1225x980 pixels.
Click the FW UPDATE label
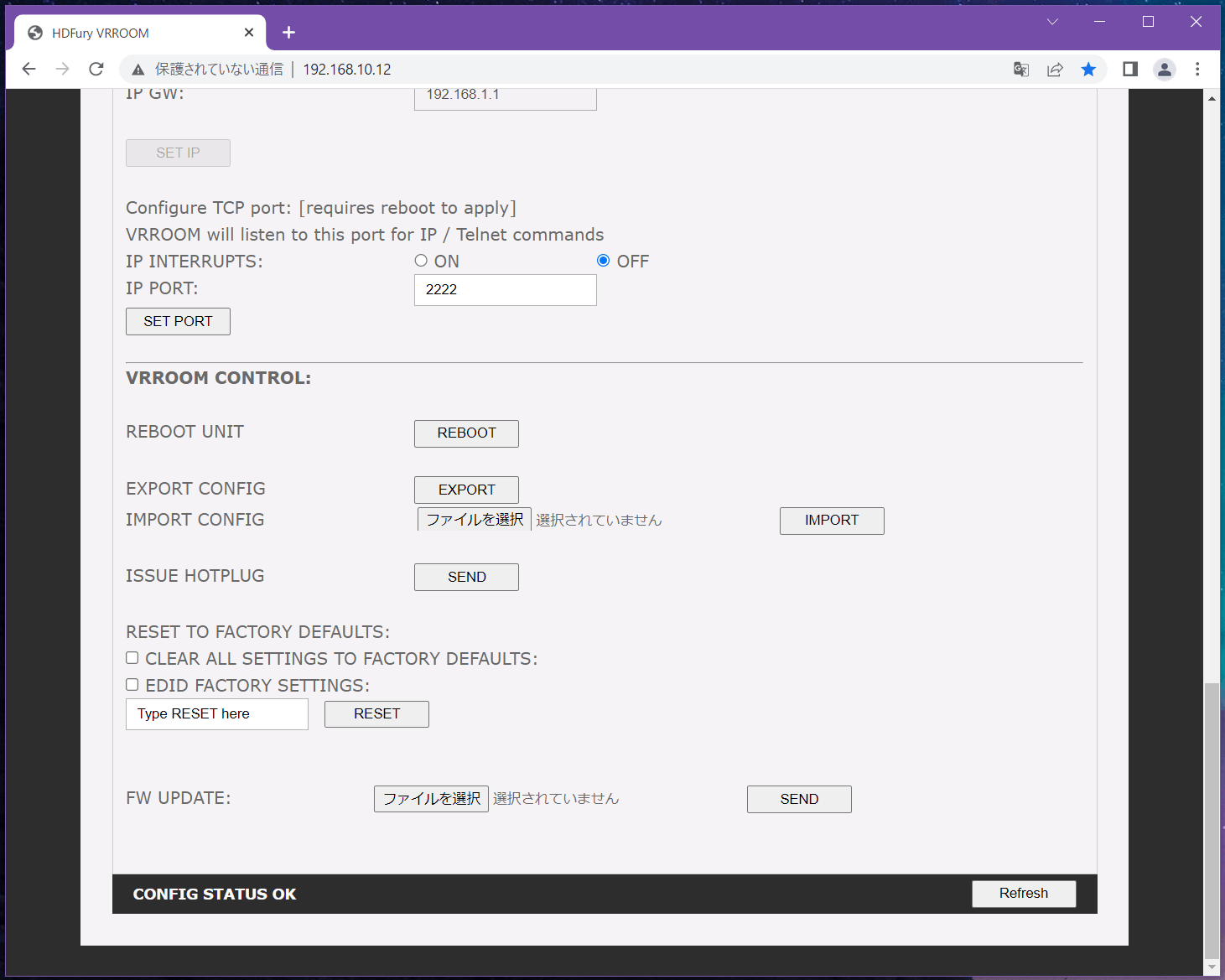coord(178,798)
